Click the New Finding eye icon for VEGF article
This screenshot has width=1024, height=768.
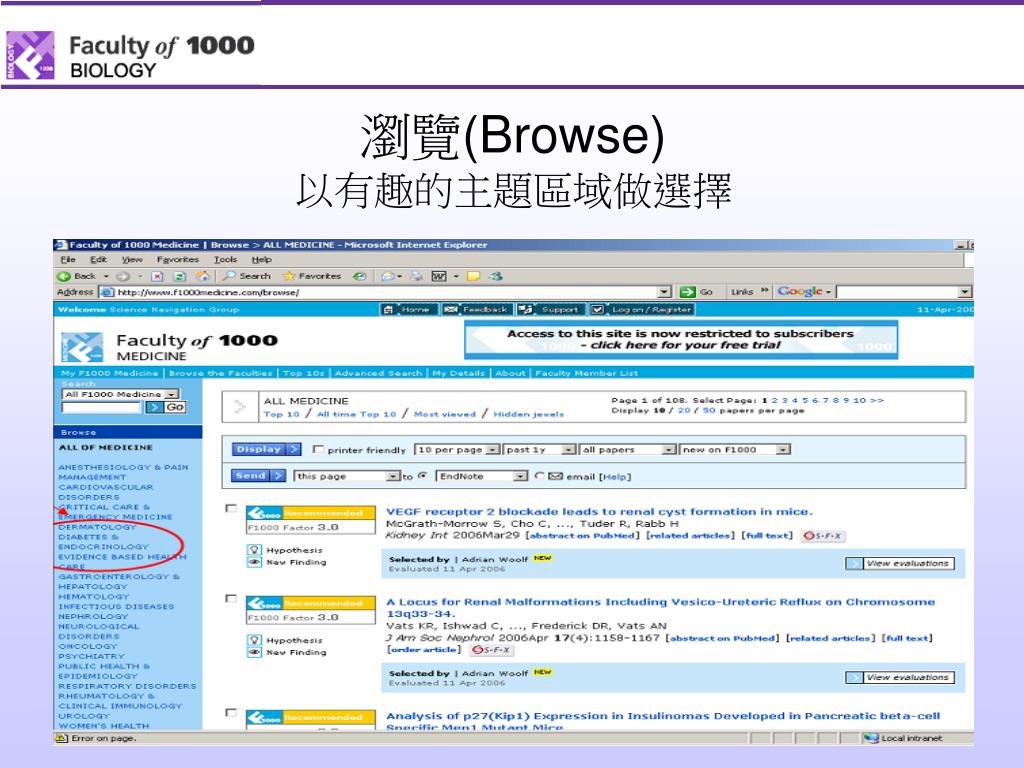pyautogui.click(x=255, y=562)
